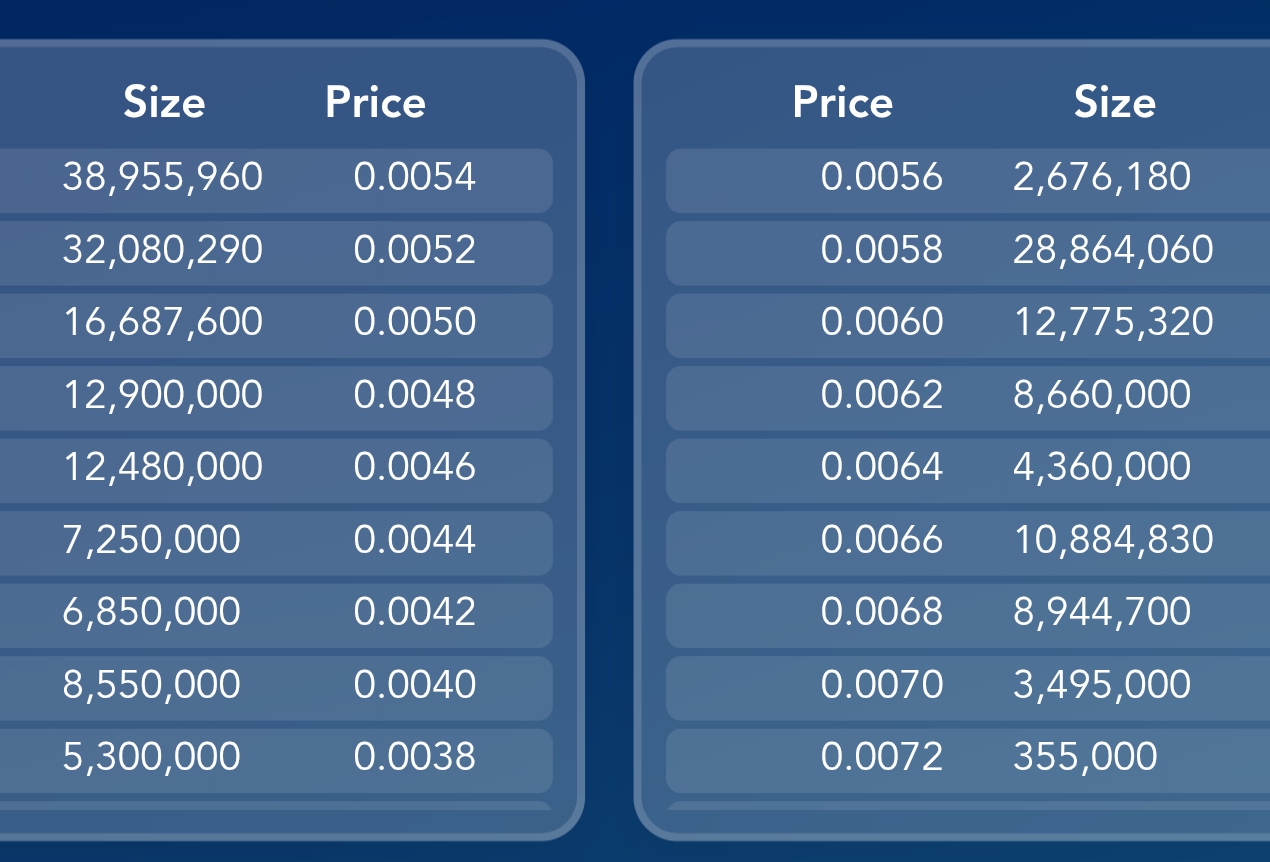The height and width of the screenshot is (862, 1270).
Task: Select the ask row with size 8,660,000
Action: click(1102, 395)
